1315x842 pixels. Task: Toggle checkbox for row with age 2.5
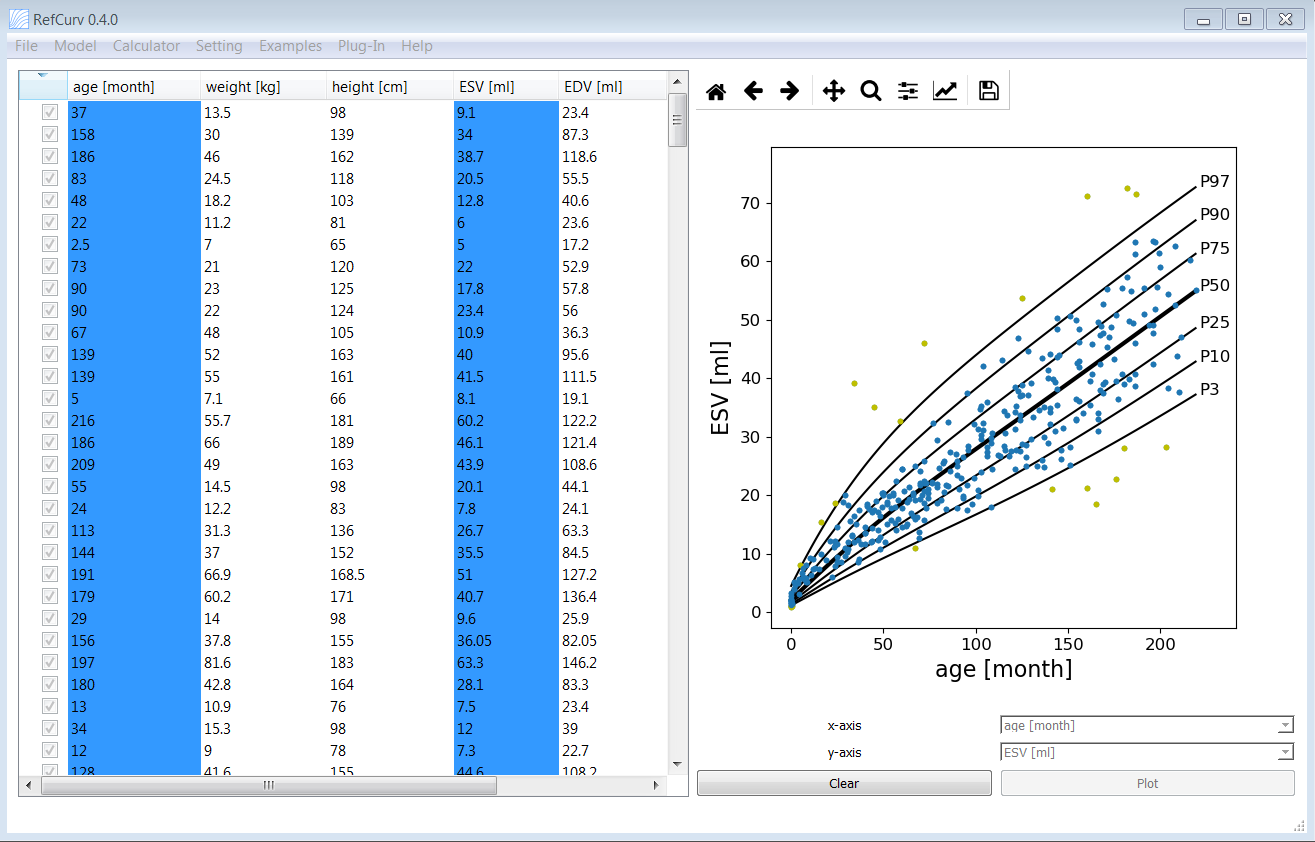pos(49,245)
